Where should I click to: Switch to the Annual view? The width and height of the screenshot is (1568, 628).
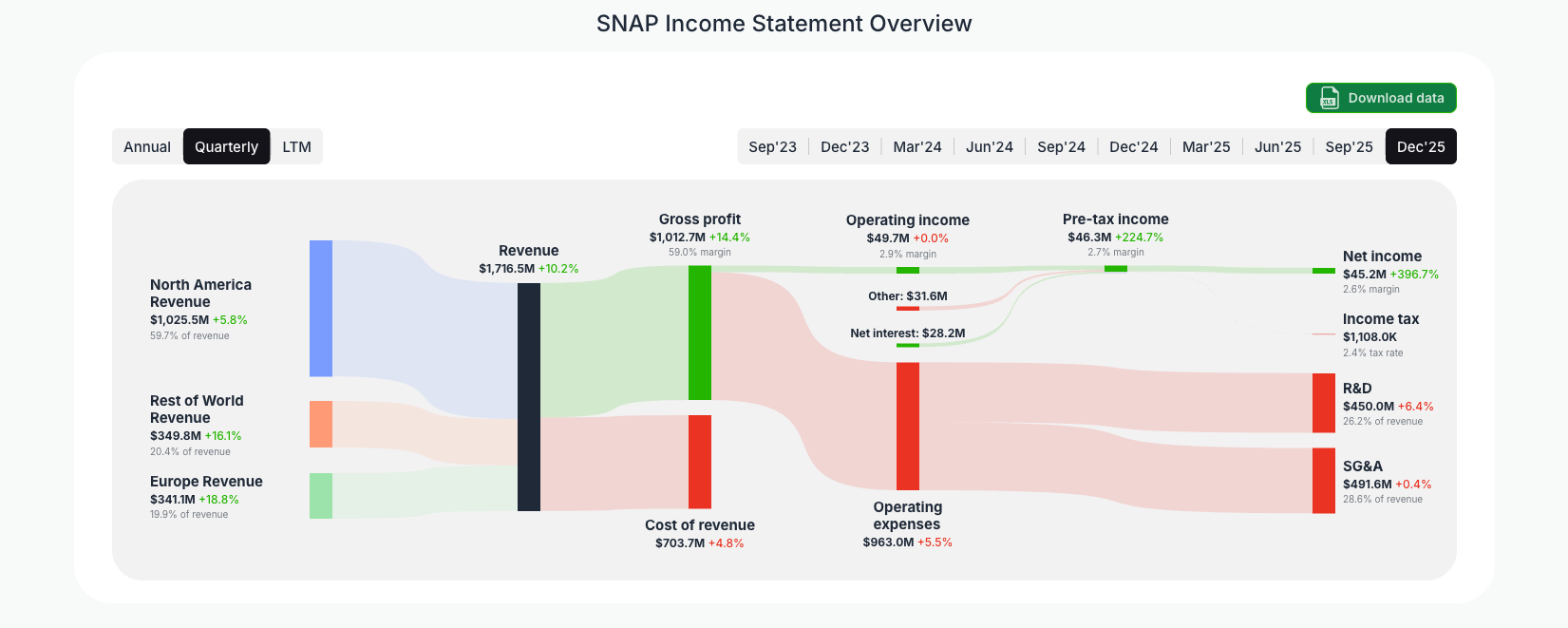147,146
